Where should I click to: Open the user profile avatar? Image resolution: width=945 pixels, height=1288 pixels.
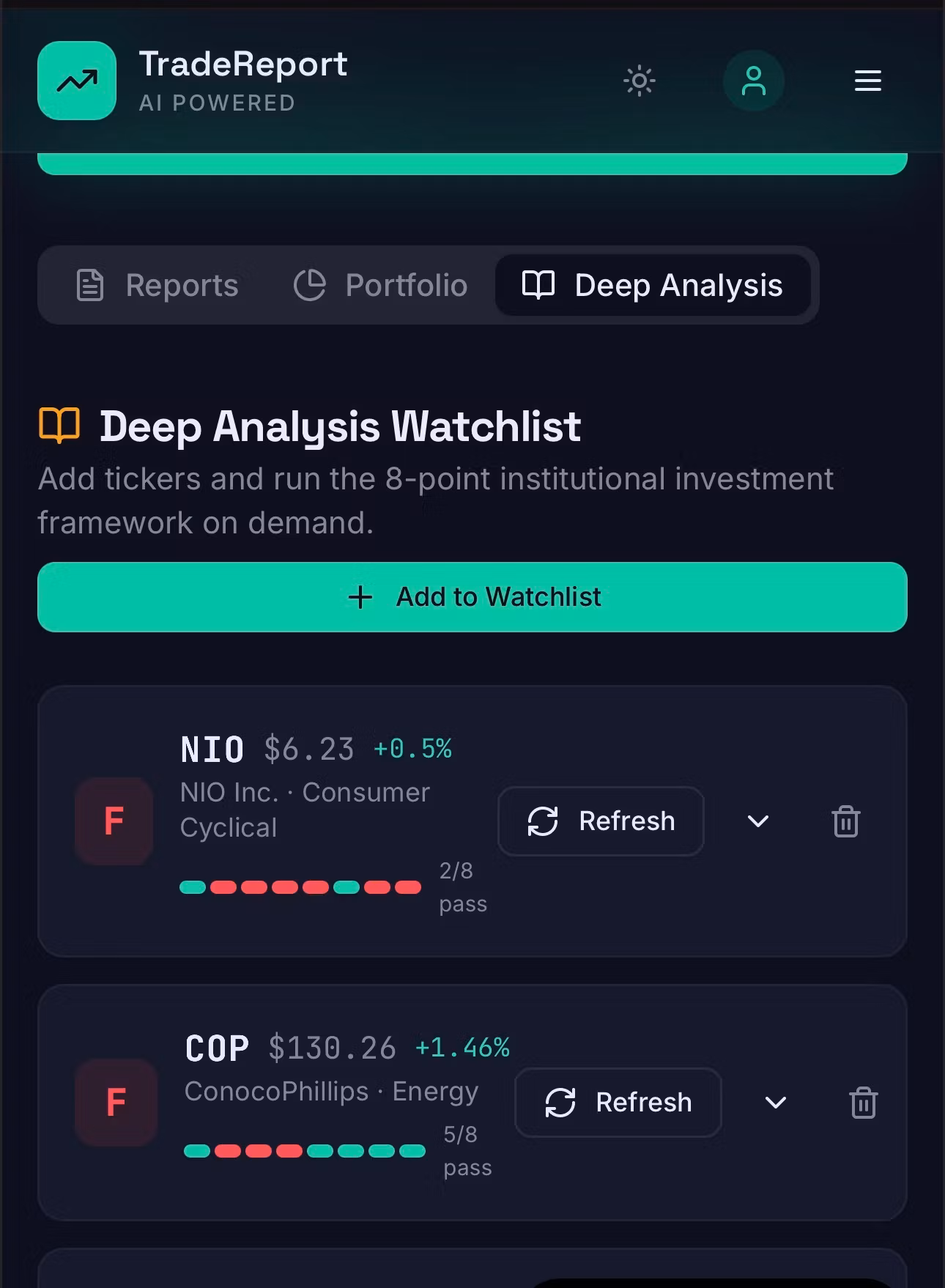753,81
